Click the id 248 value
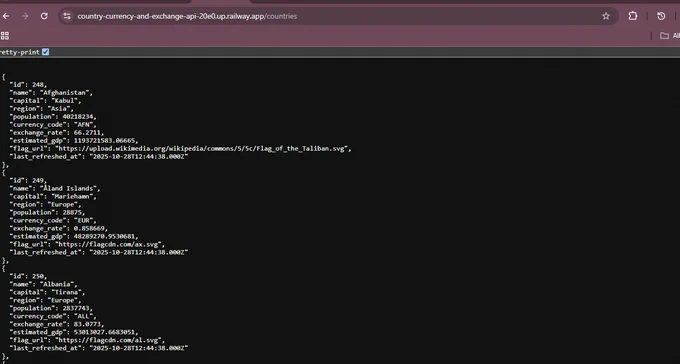This screenshot has height=364, width=680. click(x=38, y=85)
